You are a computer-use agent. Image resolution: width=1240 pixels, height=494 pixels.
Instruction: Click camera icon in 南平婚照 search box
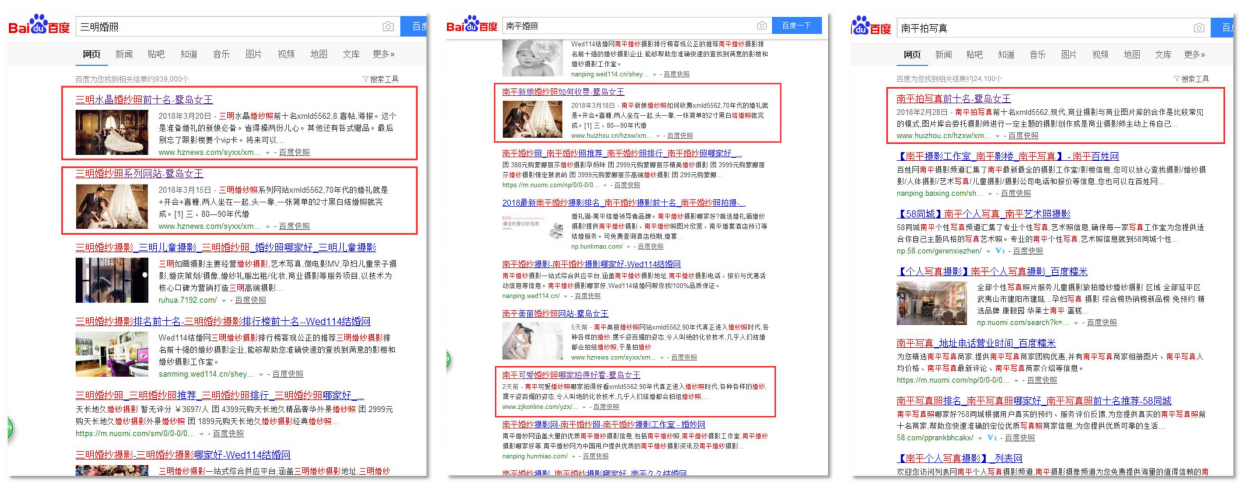click(x=762, y=25)
